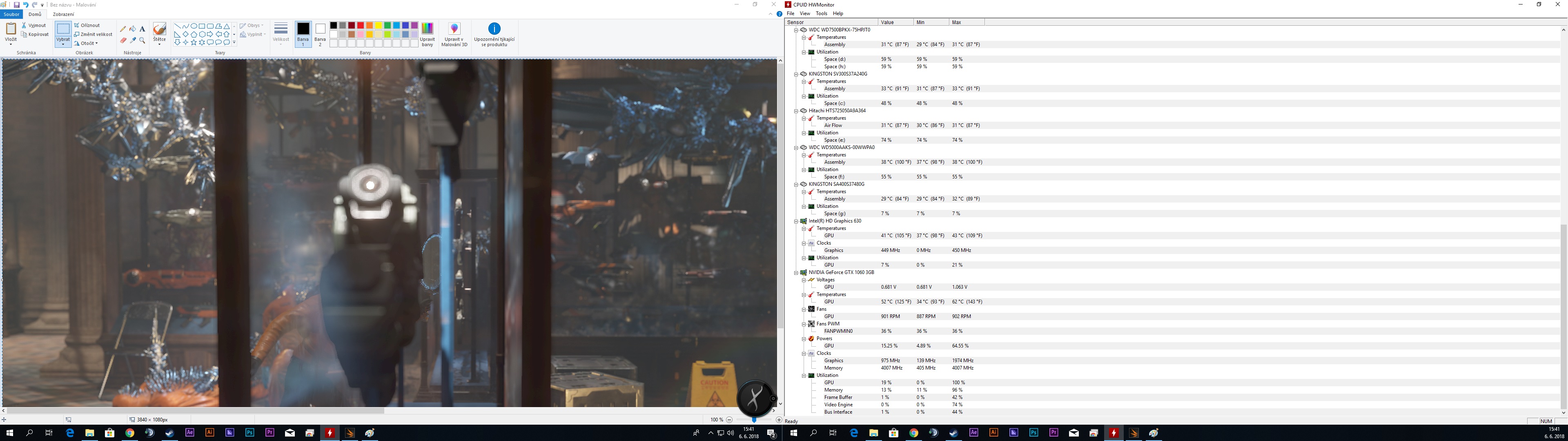The width and height of the screenshot is (1568, 441).
Task: Select the Eraser tool
Action: pos(123,40)
